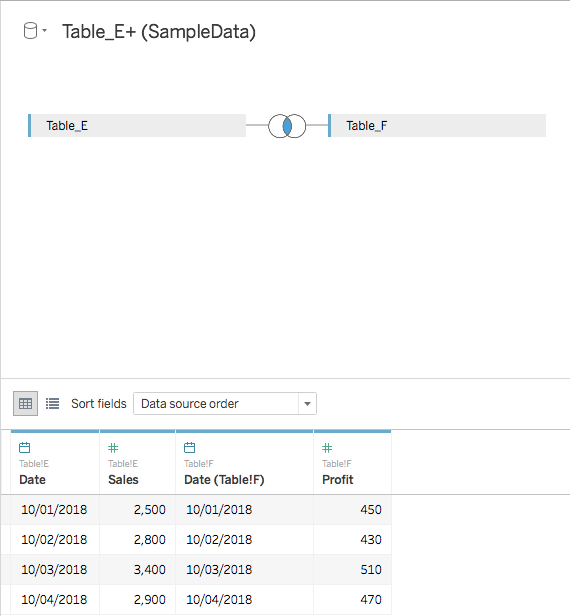Select the Profit column header
570x616 pixels.
[x=338, y=480]
